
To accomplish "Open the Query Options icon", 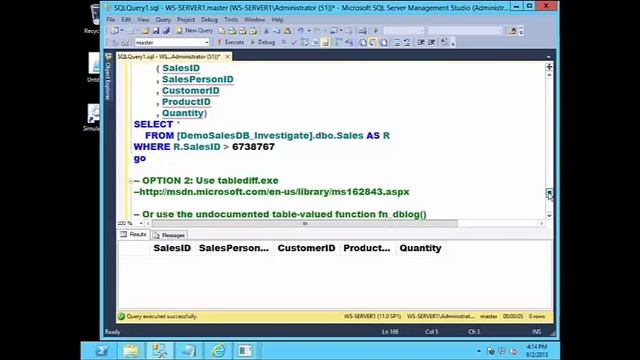I will coord(315,42).
